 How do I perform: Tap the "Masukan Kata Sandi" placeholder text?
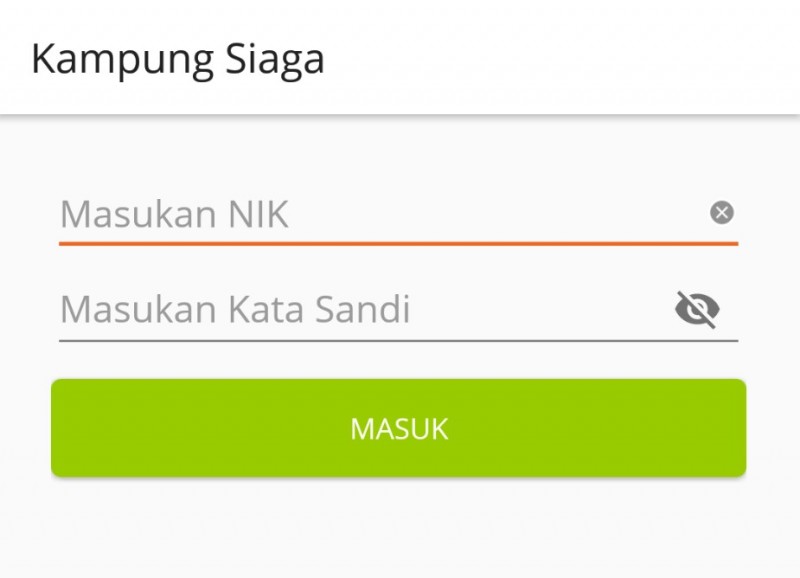236,310
